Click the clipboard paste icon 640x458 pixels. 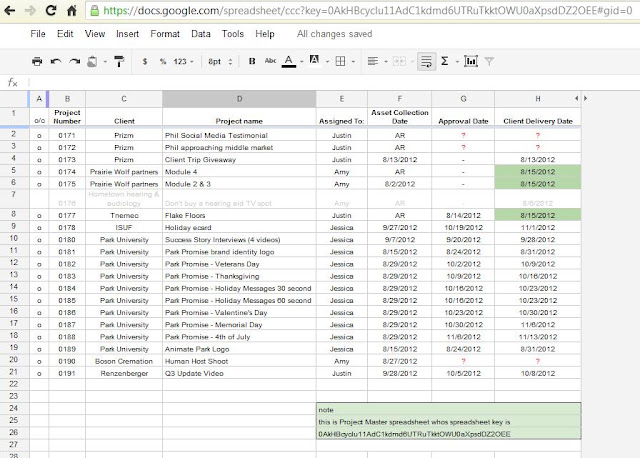(92, 61)
